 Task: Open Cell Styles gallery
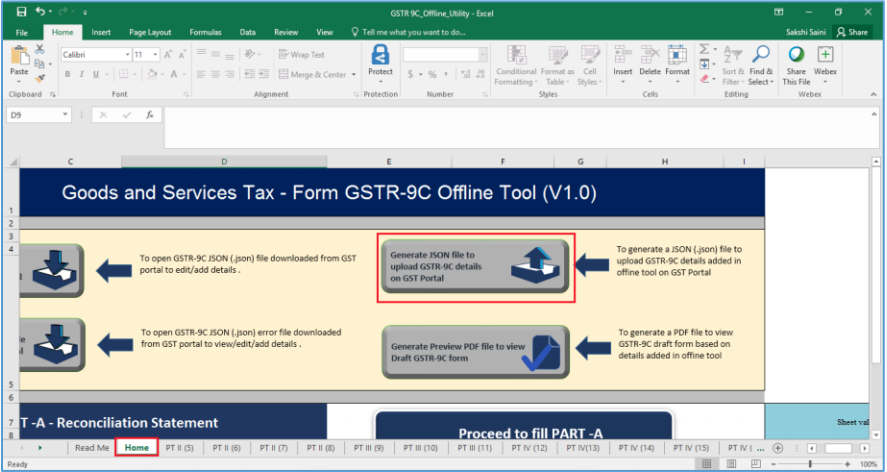tap(589, 66)
